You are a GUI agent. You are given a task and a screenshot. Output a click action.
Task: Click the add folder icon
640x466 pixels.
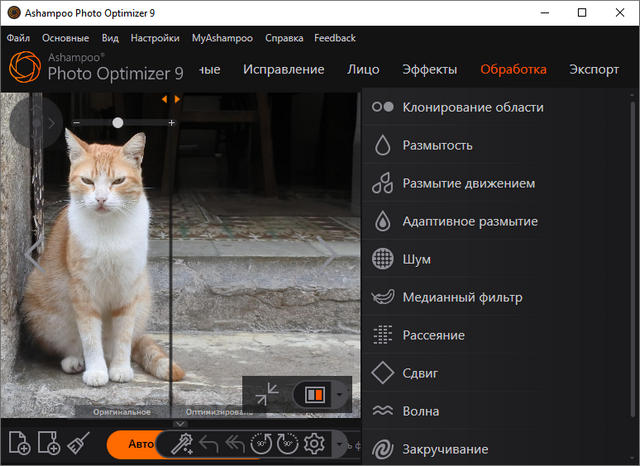pyautogui.click(x=50, y=443)
